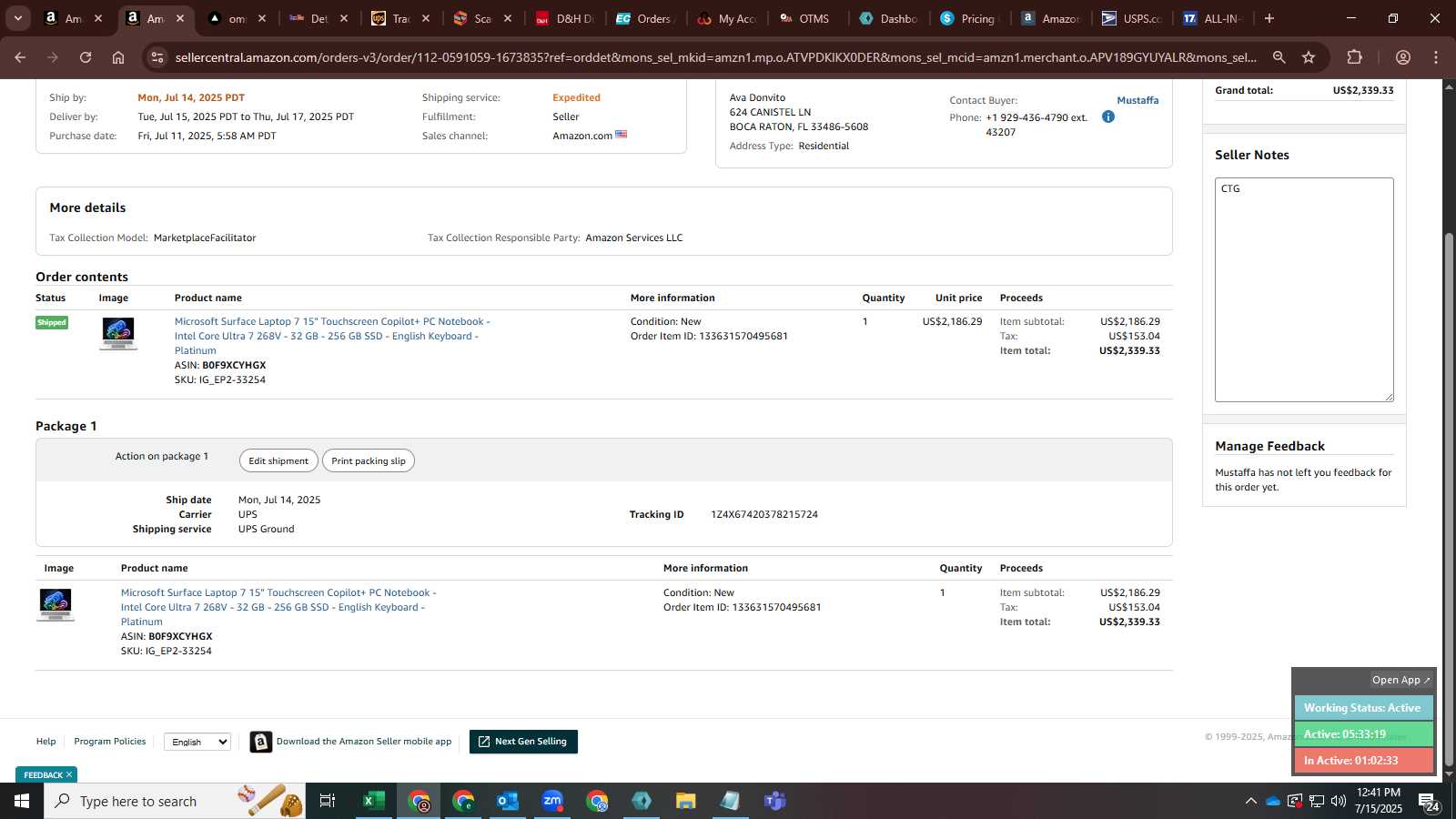The width and height of the screenshot is (1456, 819).
Task: Click the Seller Notes resize handle
Action: coord(1390,398)
